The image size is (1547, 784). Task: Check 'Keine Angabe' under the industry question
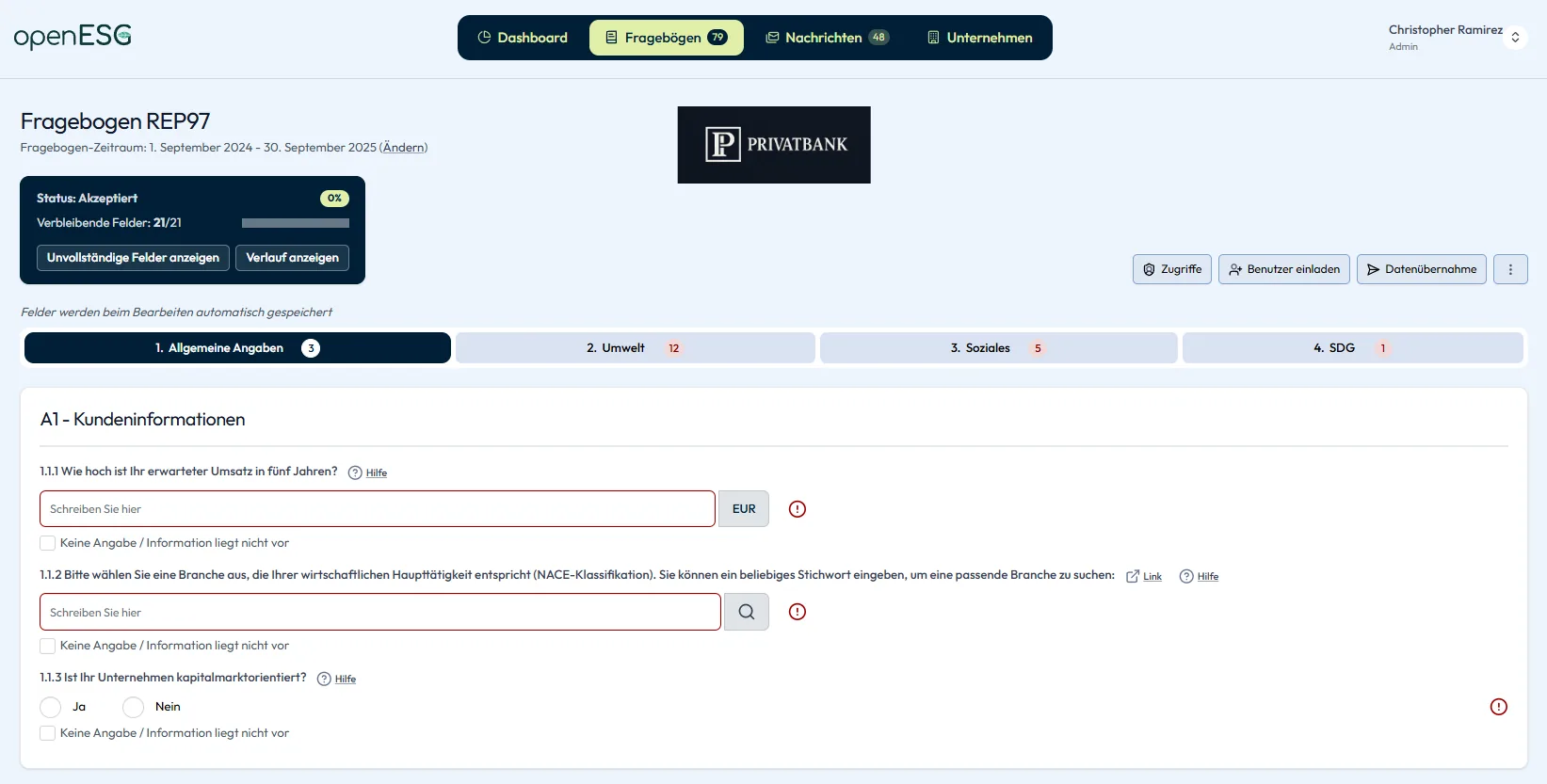(48, 646)
